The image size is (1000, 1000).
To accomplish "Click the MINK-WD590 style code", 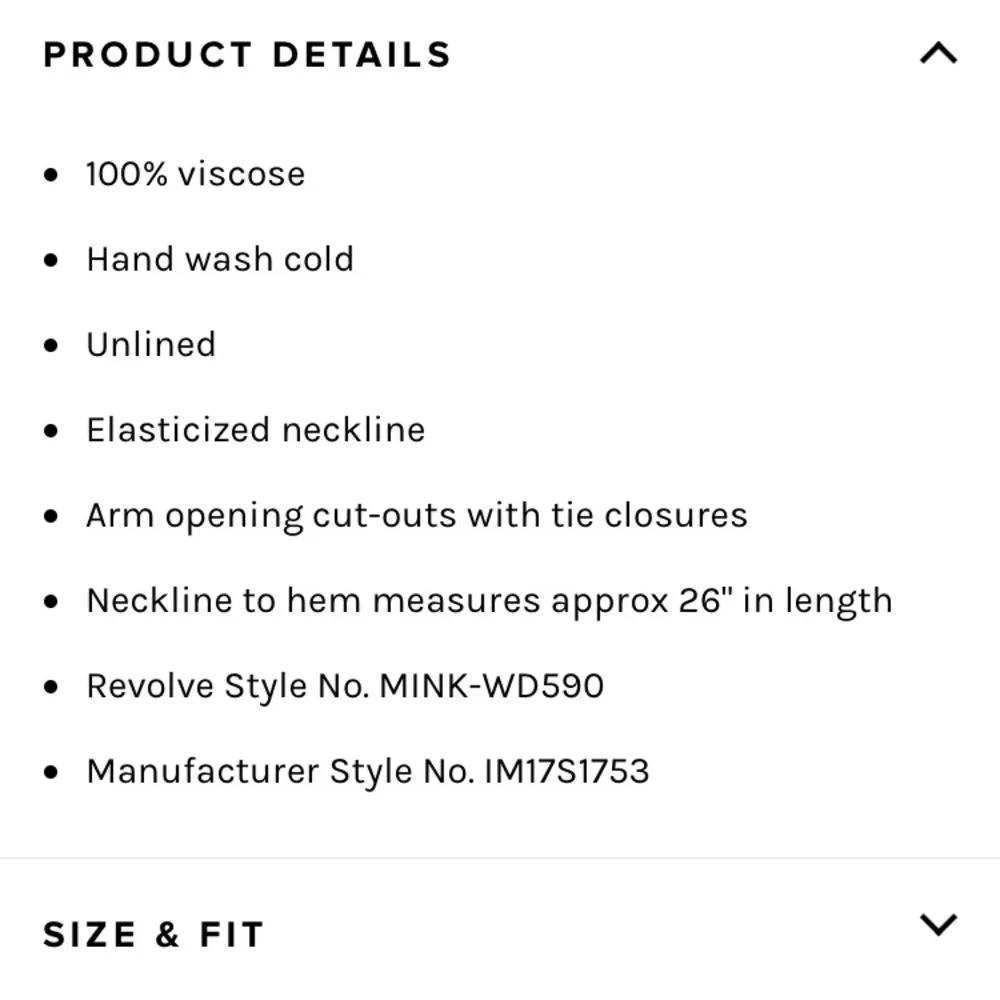I will 491,687.
